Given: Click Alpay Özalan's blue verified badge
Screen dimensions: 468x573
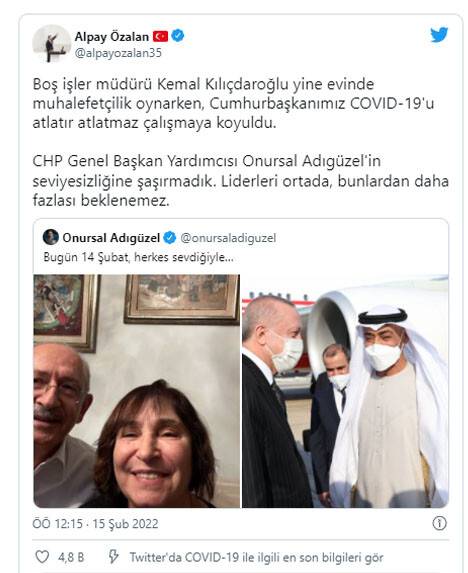Looking at the screenshot, I should tap(178, 36).
